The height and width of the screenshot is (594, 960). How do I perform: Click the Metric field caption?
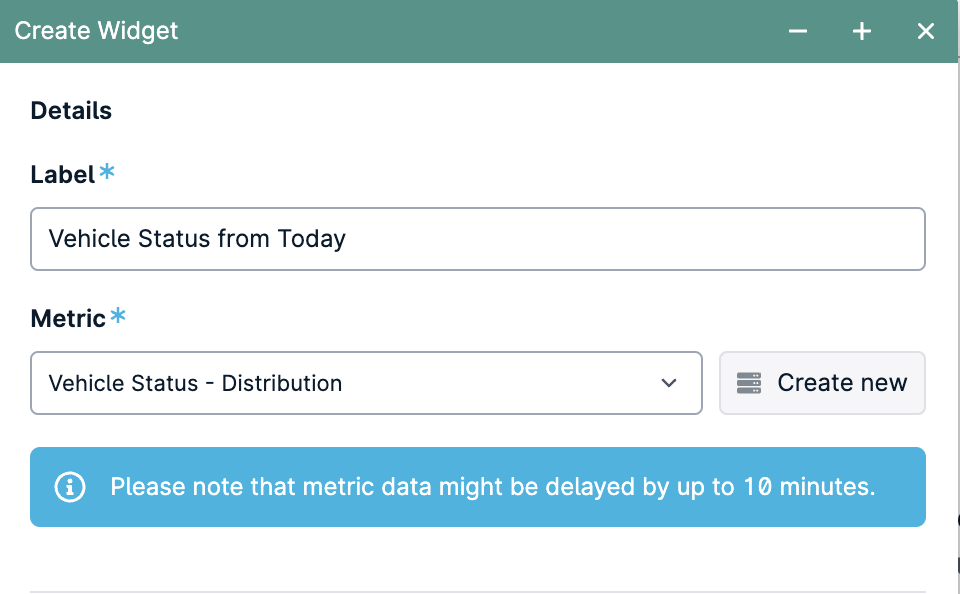coord(68,318)
